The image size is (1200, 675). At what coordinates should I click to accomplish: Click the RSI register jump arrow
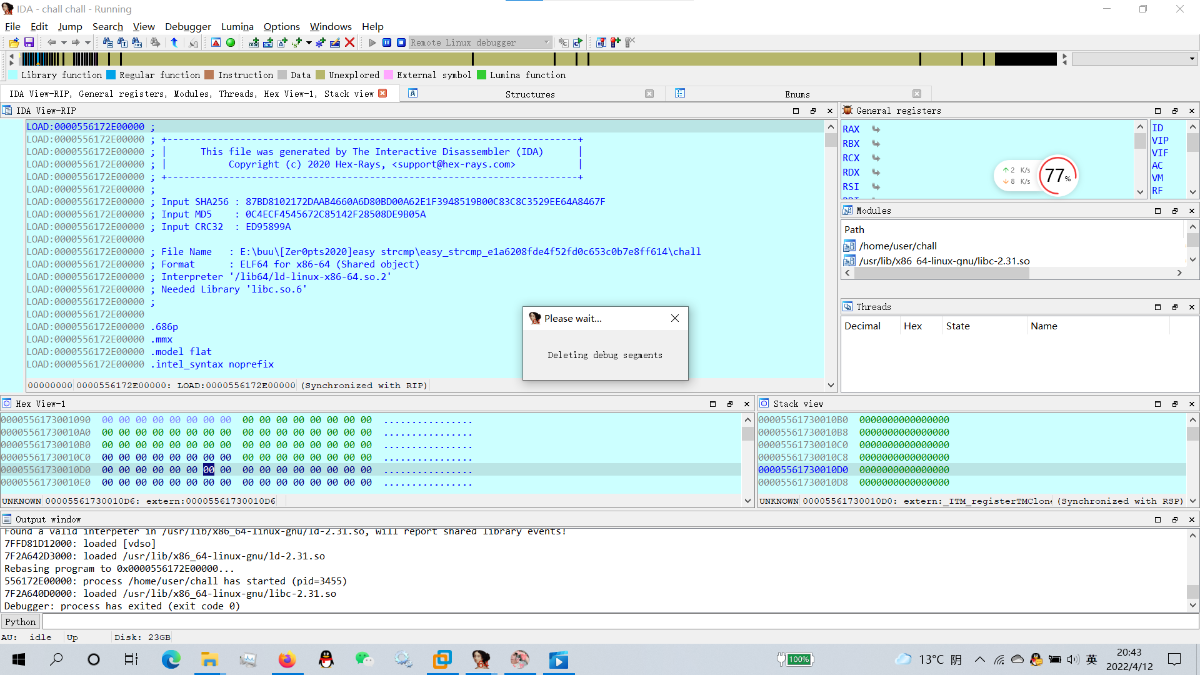(x=876, y=187)
